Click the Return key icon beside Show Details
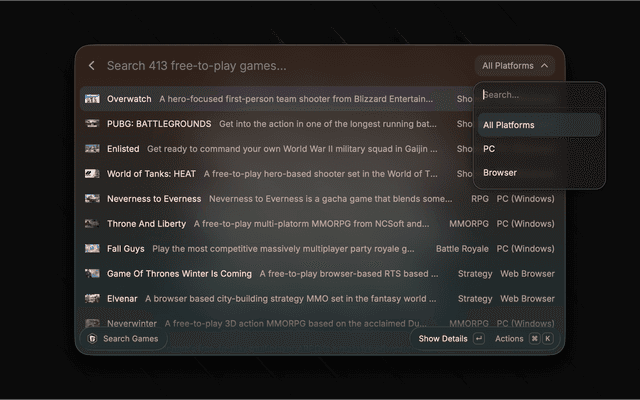 tap(479, 338)
